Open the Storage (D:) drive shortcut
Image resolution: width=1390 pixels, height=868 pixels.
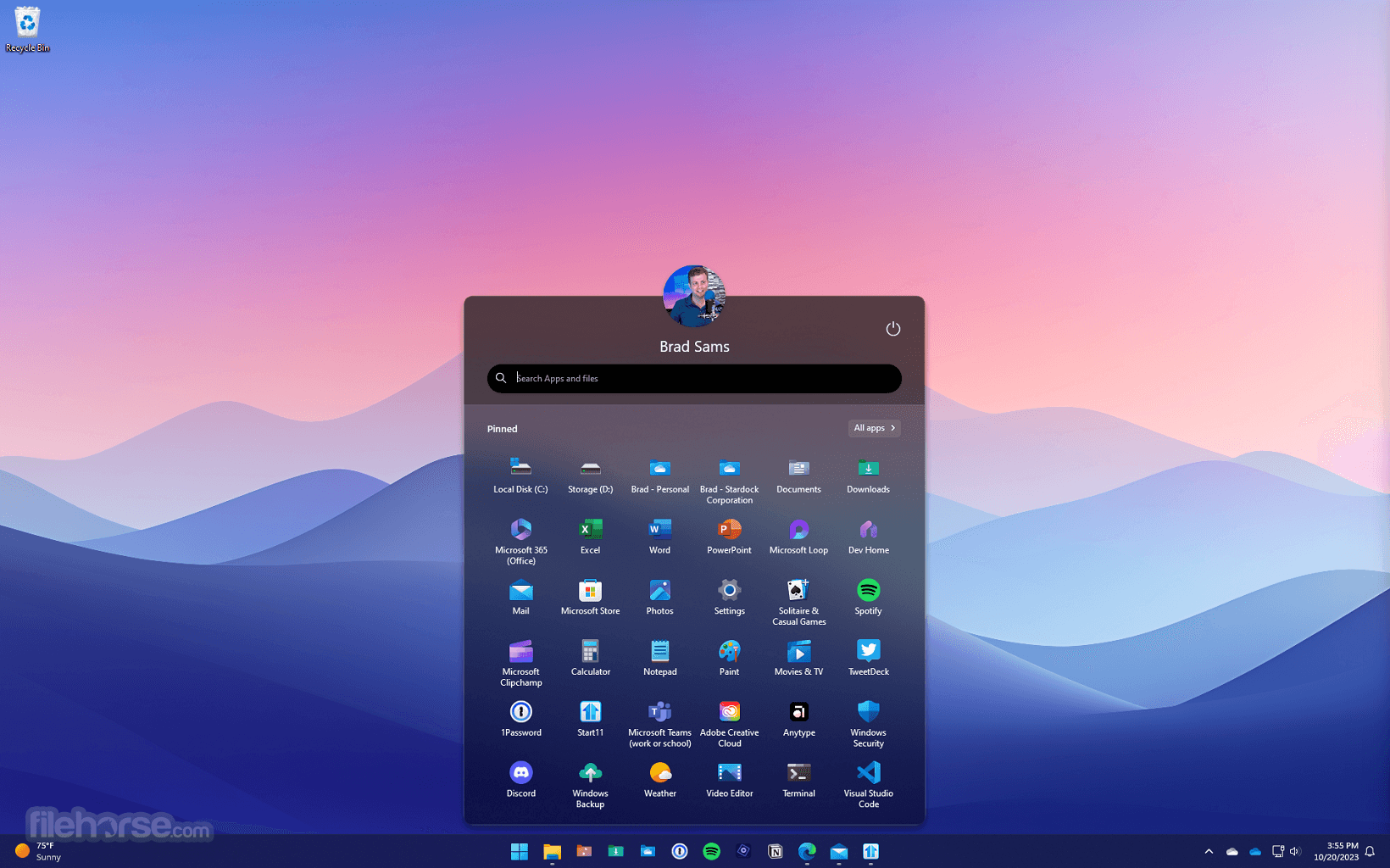click(x=590, y=476)
